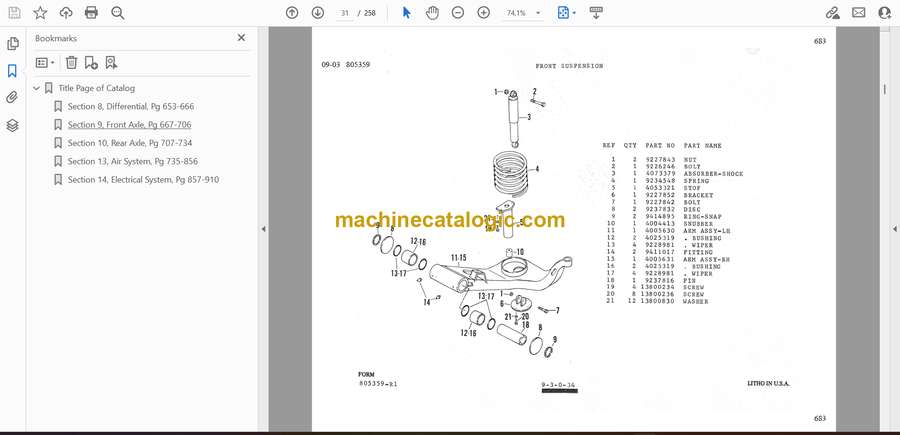
Task: Click the find current bookmark icon
Action: (x=111, y=63)
